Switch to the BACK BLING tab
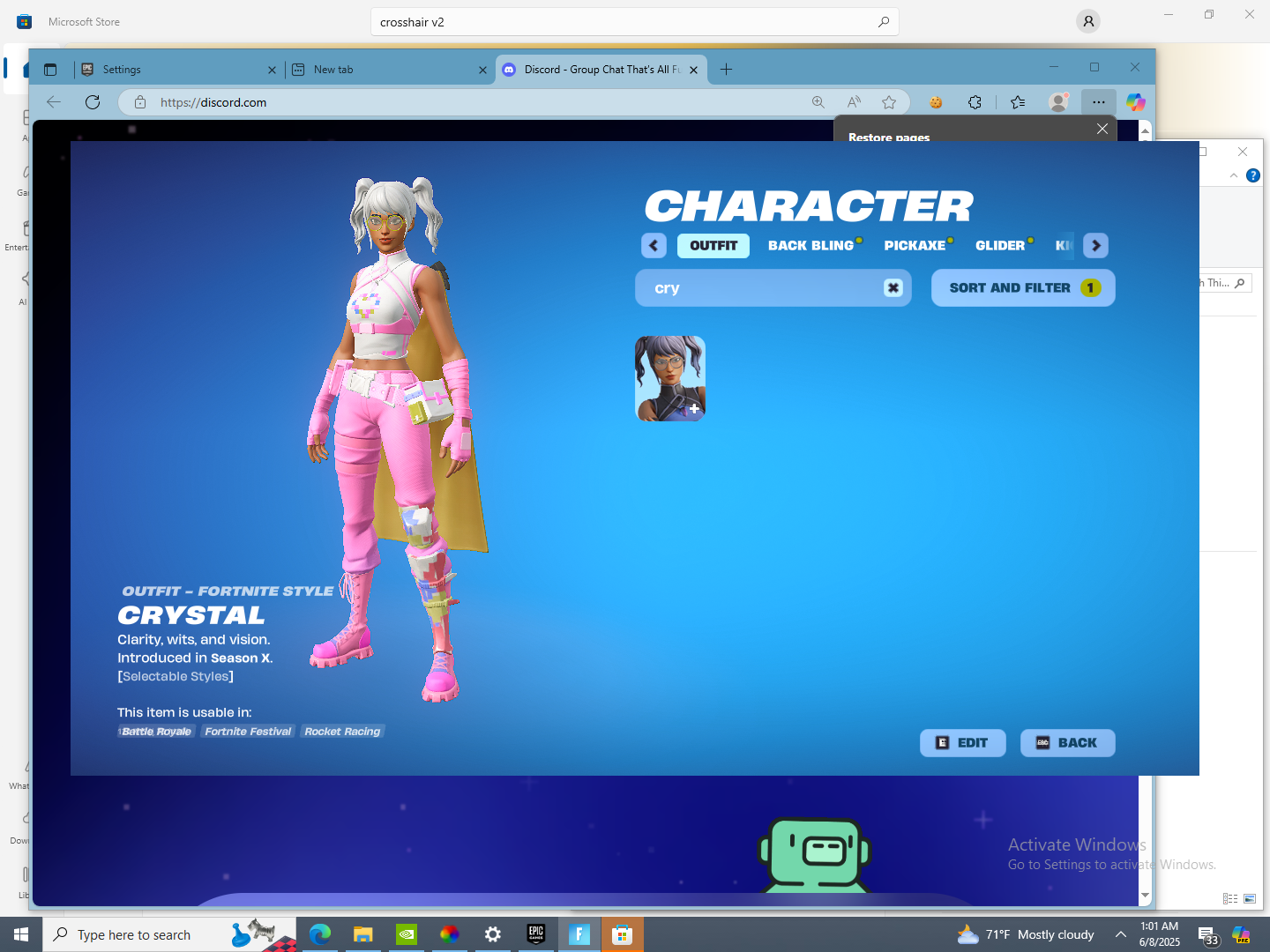1270x952 pixels. click(x=811, y=246)
